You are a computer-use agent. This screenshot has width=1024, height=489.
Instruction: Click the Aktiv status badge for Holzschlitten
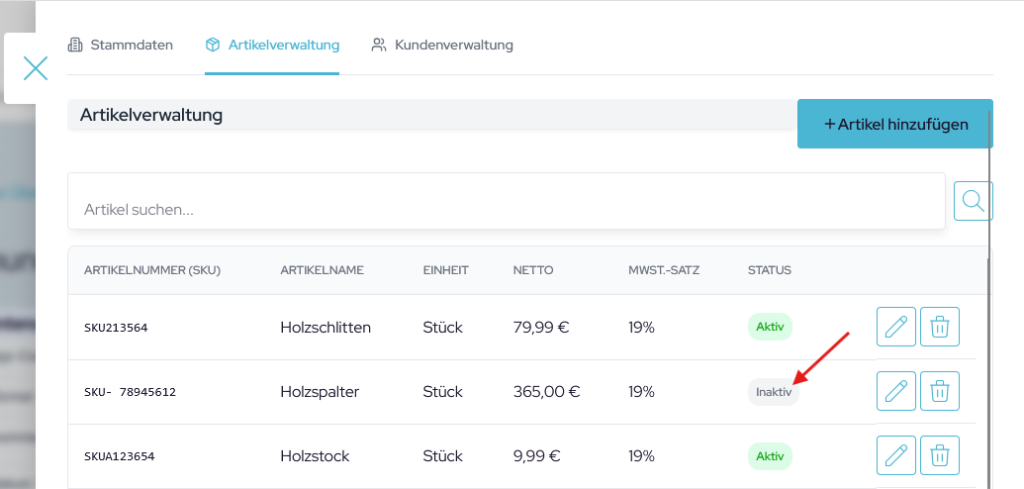(770, 327)
